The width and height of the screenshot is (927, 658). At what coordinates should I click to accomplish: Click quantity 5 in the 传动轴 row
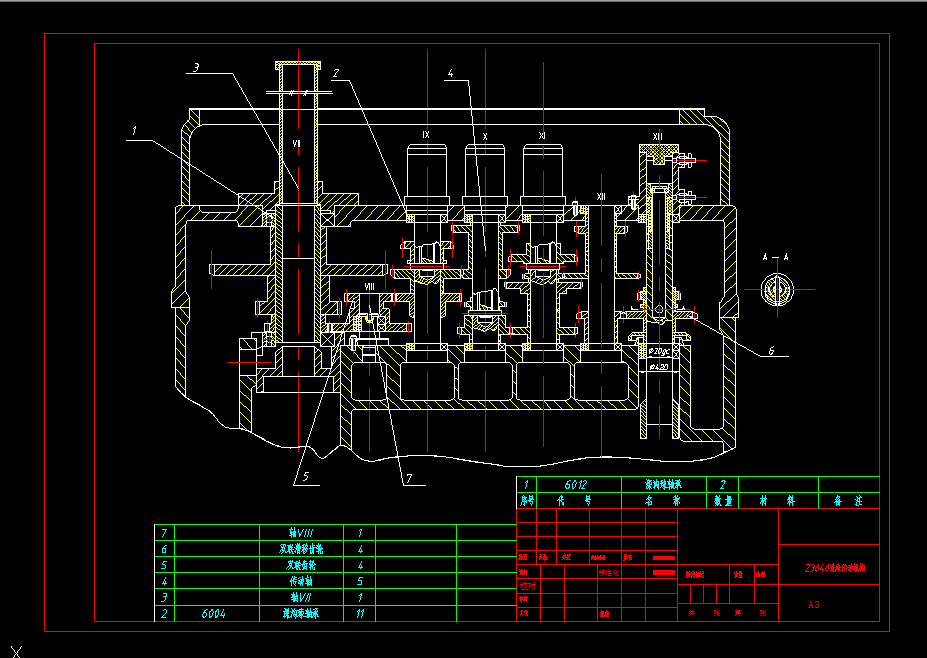[360, 581]
